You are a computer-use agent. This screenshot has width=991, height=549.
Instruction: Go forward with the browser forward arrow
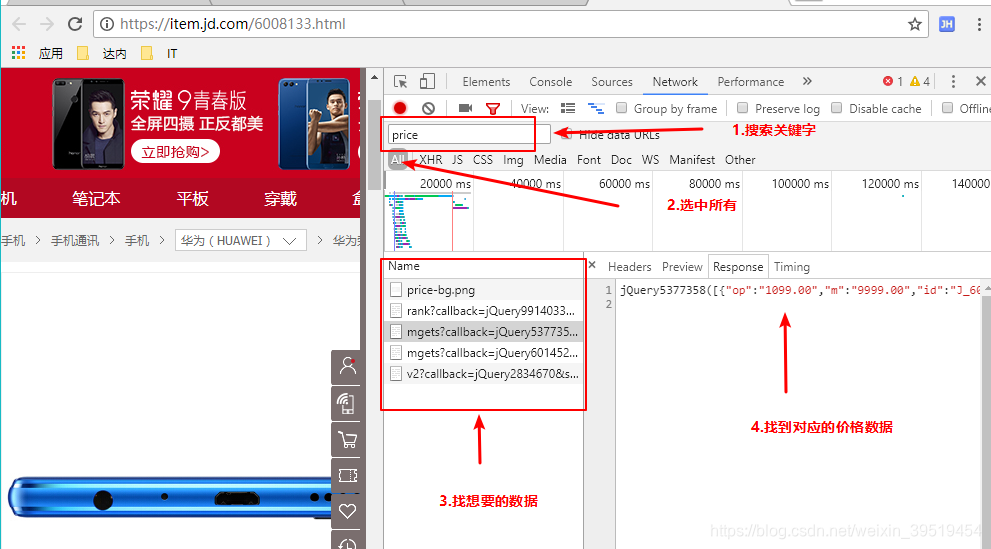click(x=47, y=24)
